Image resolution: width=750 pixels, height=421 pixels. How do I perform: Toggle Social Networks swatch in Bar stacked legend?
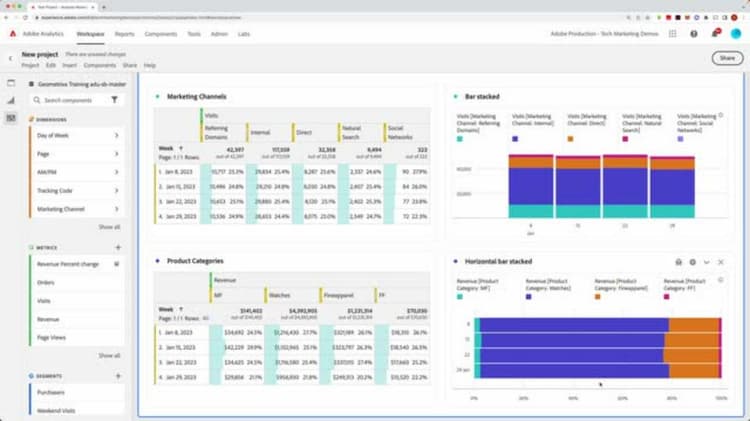(680, 139)
